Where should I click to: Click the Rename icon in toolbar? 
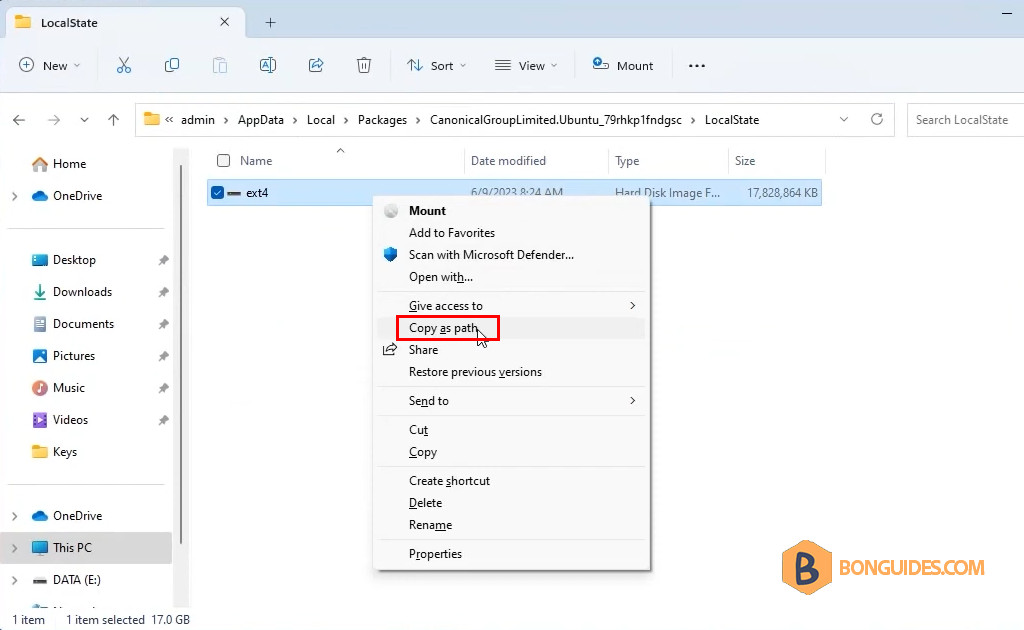tap(268, 65)
